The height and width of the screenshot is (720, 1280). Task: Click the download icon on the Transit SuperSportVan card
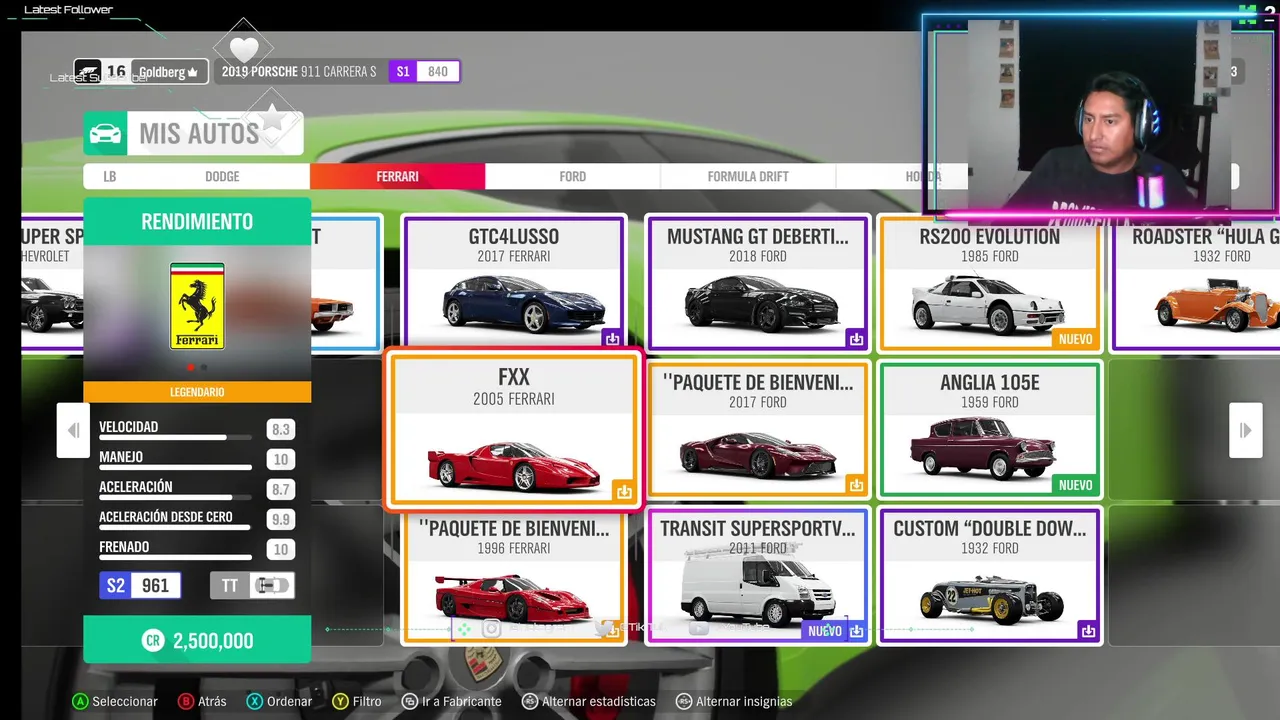pos(856,631)
